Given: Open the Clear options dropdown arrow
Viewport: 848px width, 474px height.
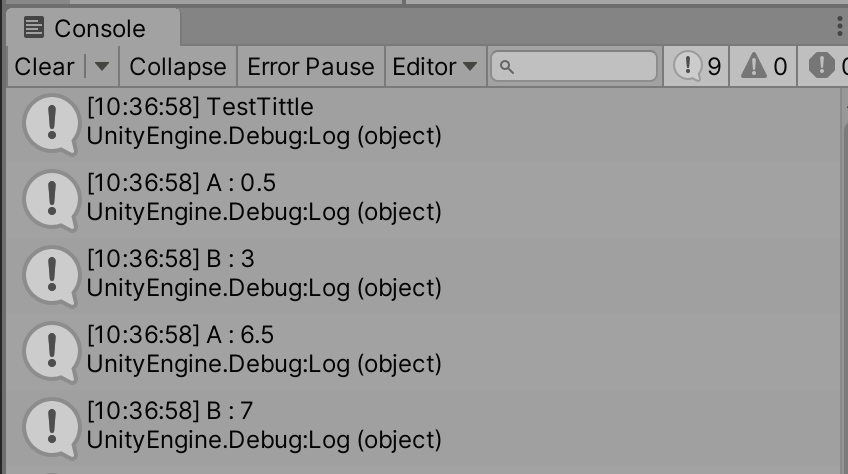Looking at the screenshot, I should [x=102, y=67].
